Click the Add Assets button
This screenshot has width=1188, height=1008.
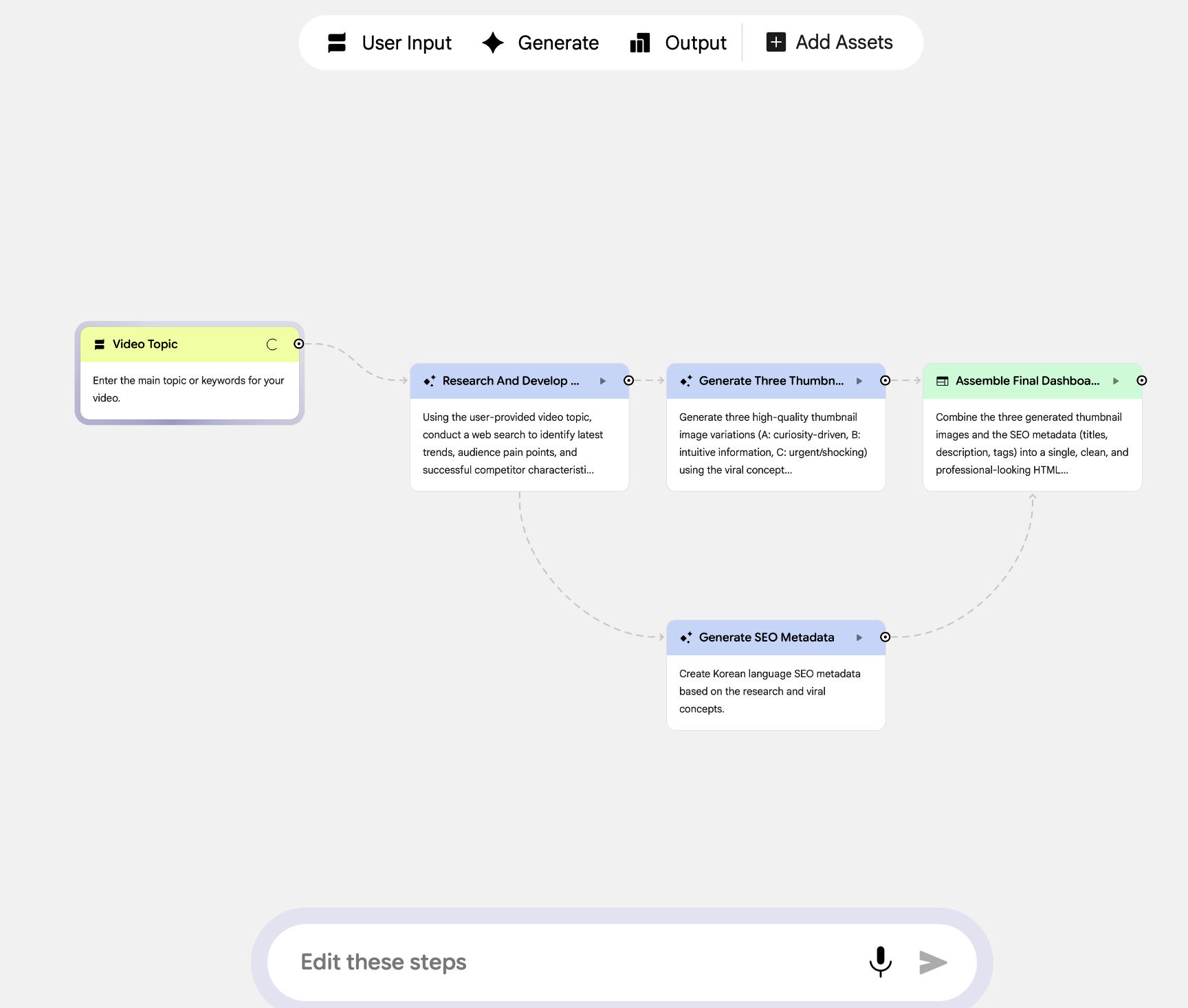(x=829, y=42)
